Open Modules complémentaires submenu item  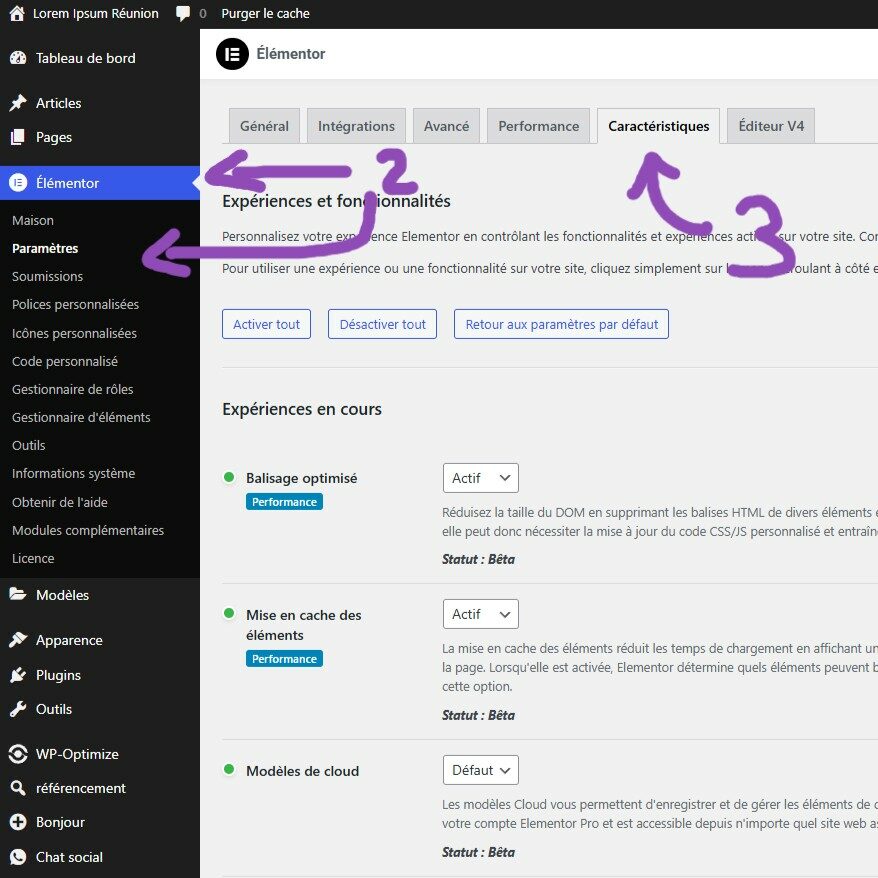(88, 530)
